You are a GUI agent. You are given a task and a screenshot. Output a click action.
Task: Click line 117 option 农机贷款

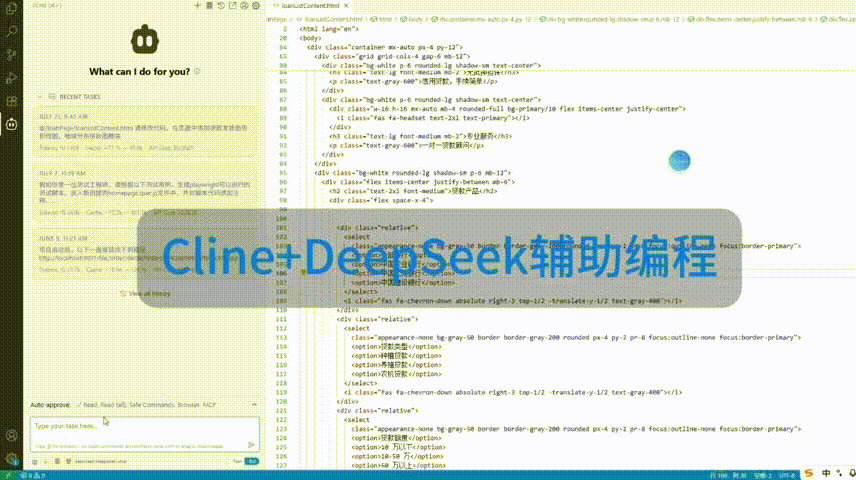[396, 374]
